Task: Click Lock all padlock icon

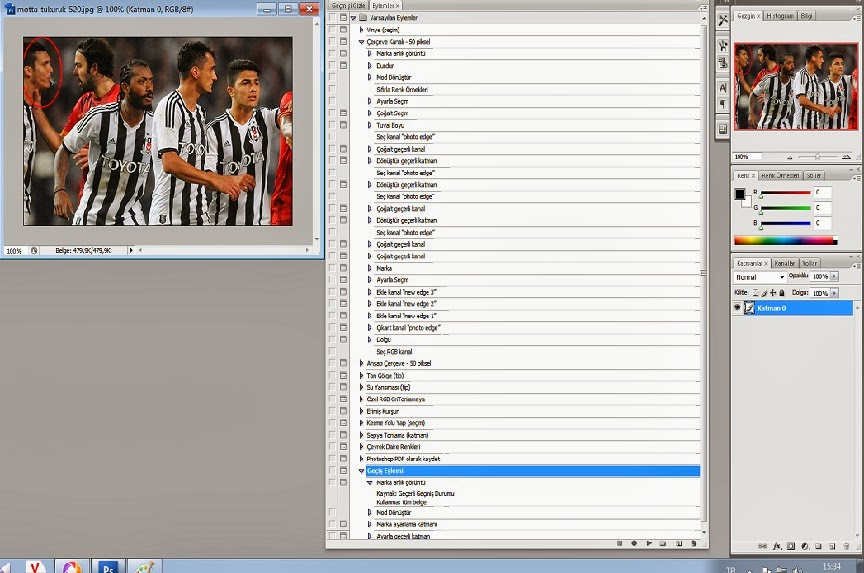Action: (781, 293)
